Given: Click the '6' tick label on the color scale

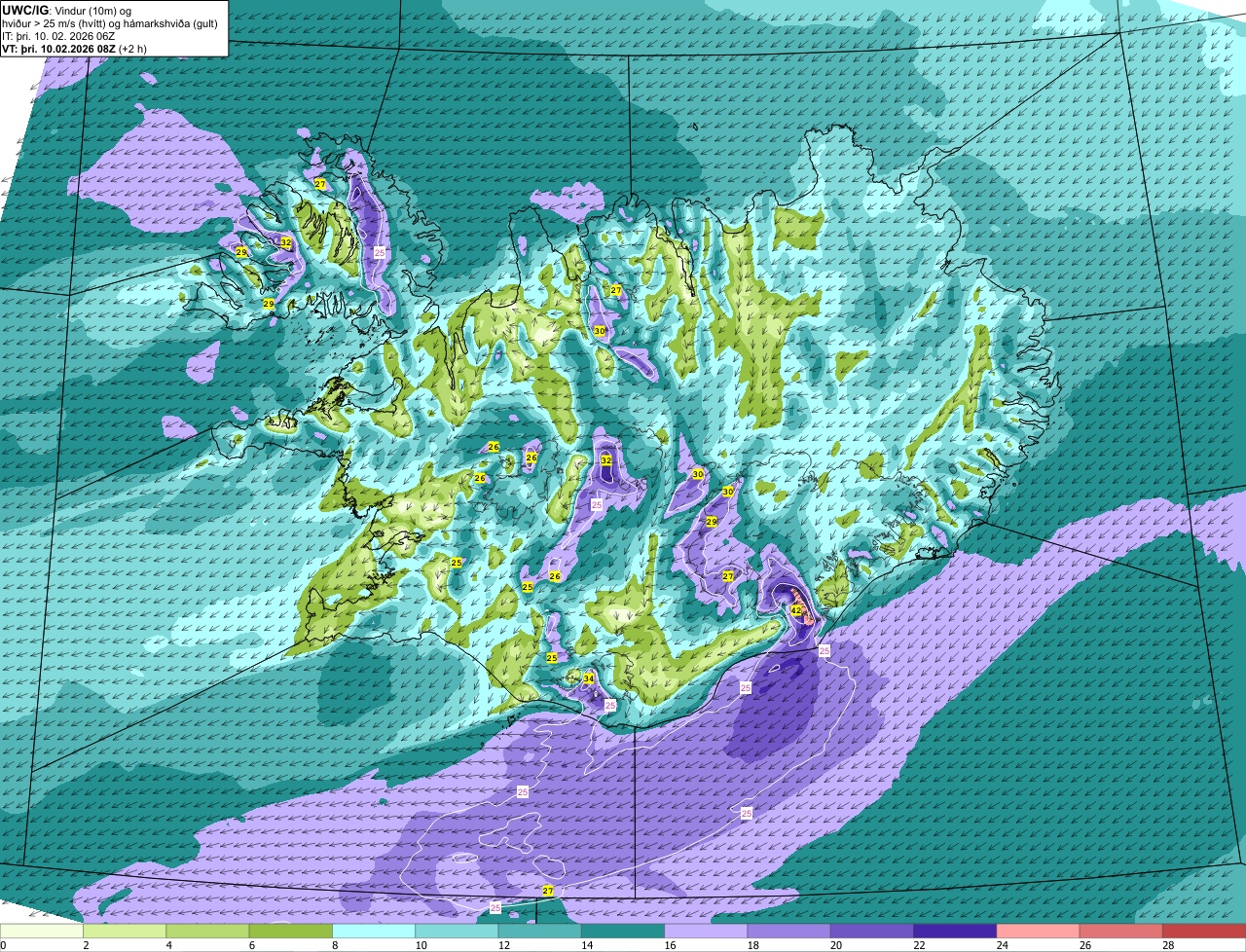Looking at the screenshot, I should tap(252, 945).
